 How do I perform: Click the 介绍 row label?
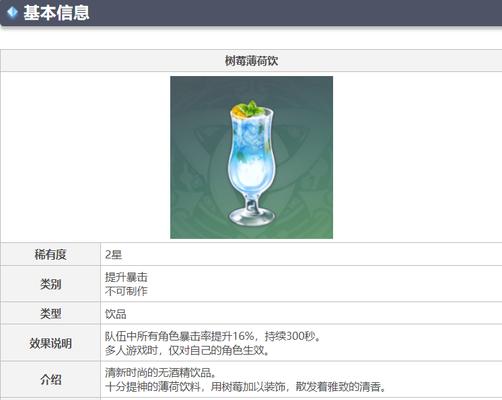pyautogui.click(x=50, y=379)
